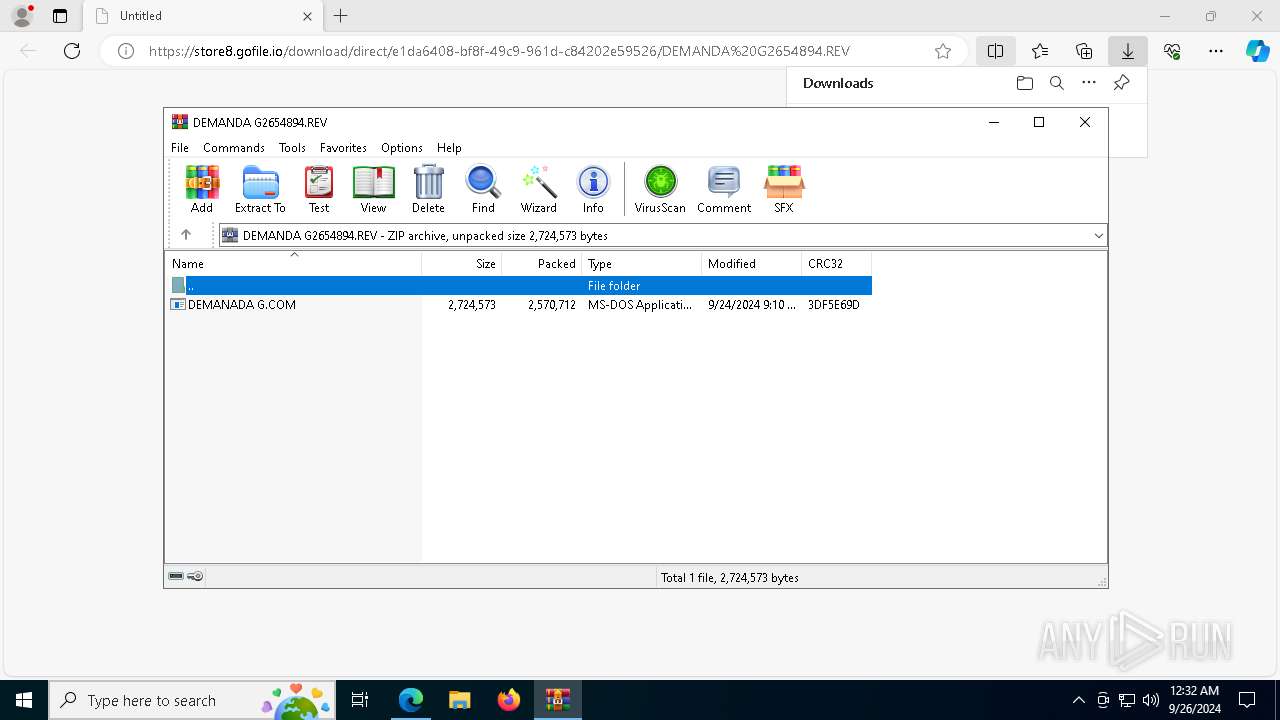Open the View toolbar icon
Image resolution: width=1280 pixels, height=720 pixels.
click(373, 189)
